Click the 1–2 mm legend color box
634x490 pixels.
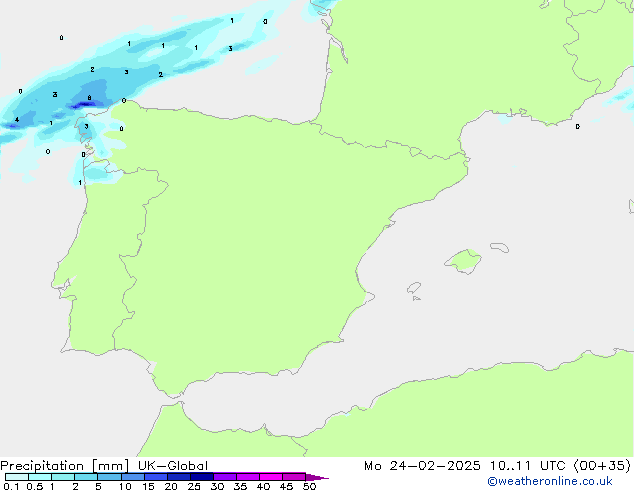click(x=63, y=477)
